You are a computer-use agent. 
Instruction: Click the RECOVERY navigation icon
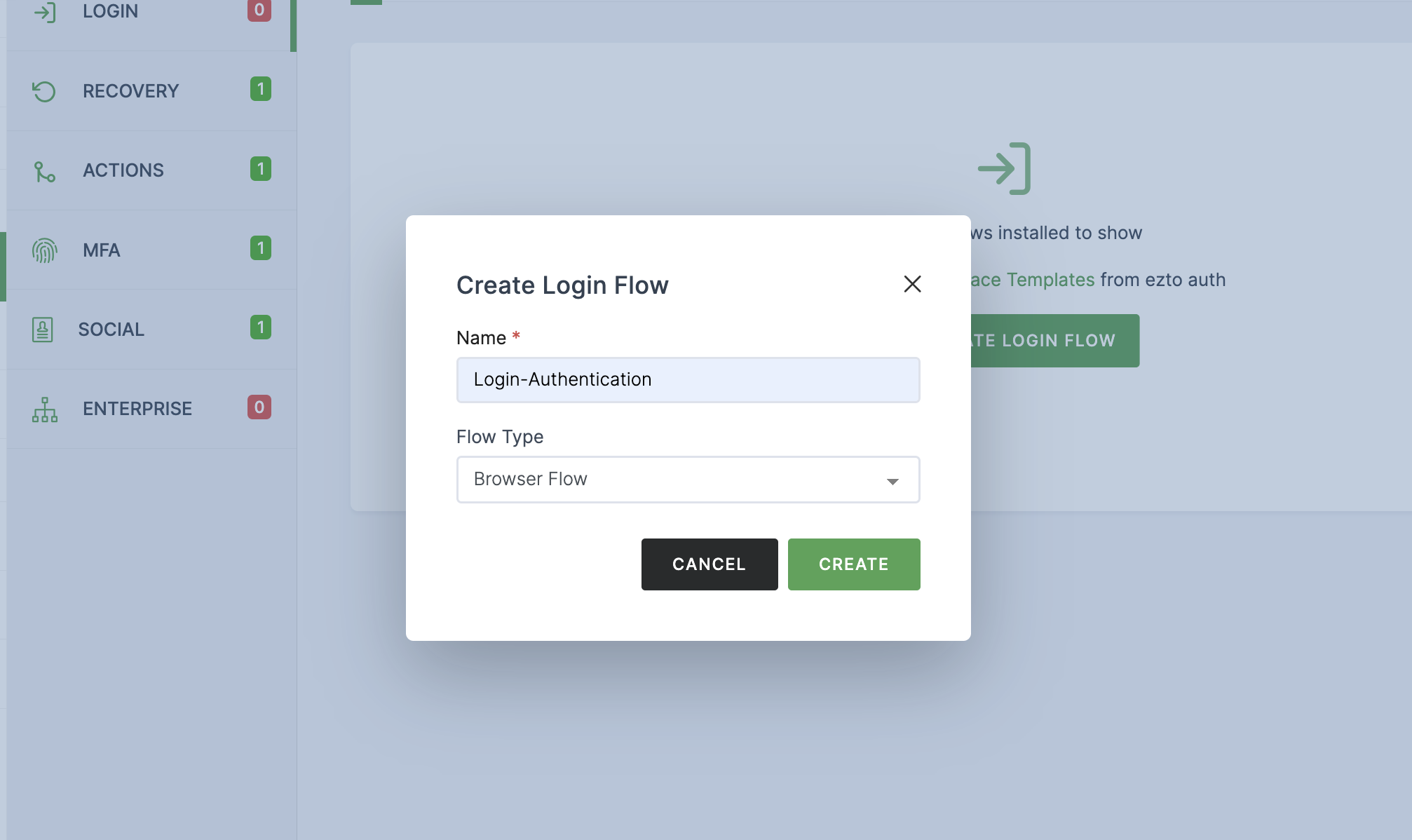pyautogui.click(x=44, y=90)
